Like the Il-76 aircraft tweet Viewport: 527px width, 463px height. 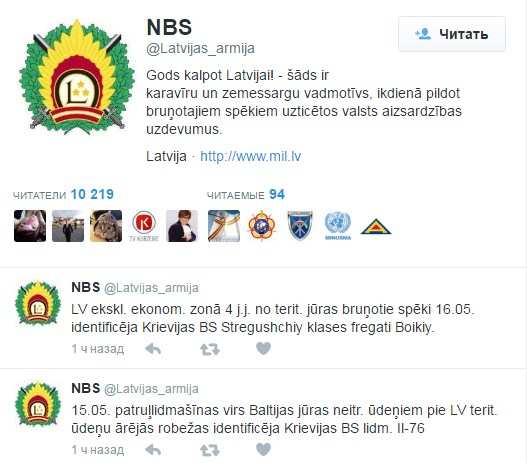pos(263,449)
